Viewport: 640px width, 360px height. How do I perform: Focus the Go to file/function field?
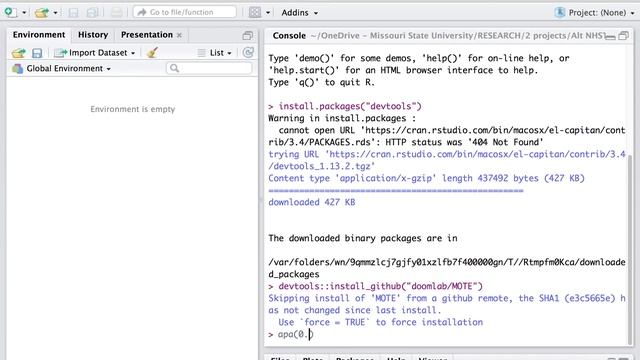(x=184, y=12)
